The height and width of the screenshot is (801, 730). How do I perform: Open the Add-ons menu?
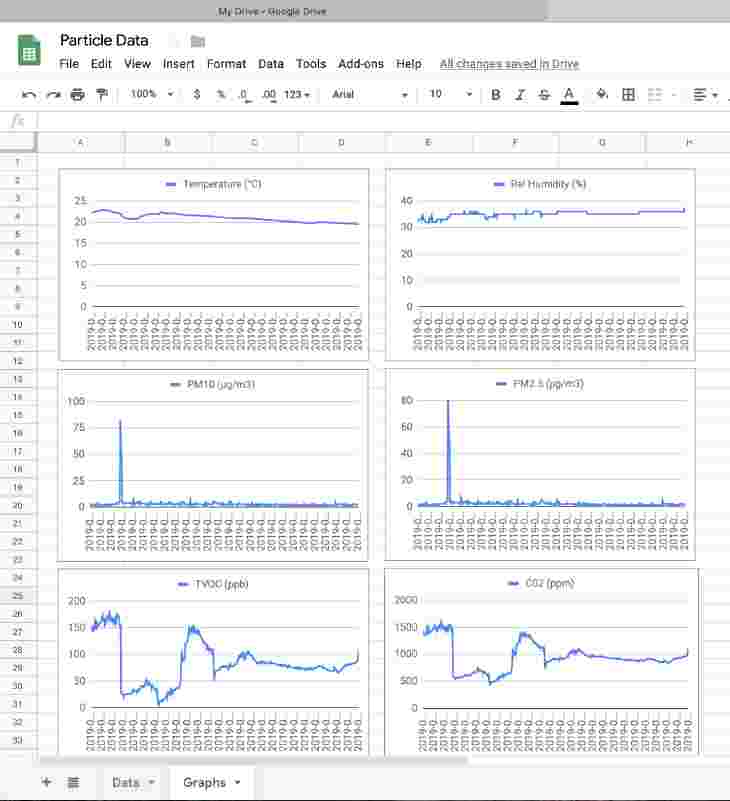pyautogui.click(x=361, y=64)
